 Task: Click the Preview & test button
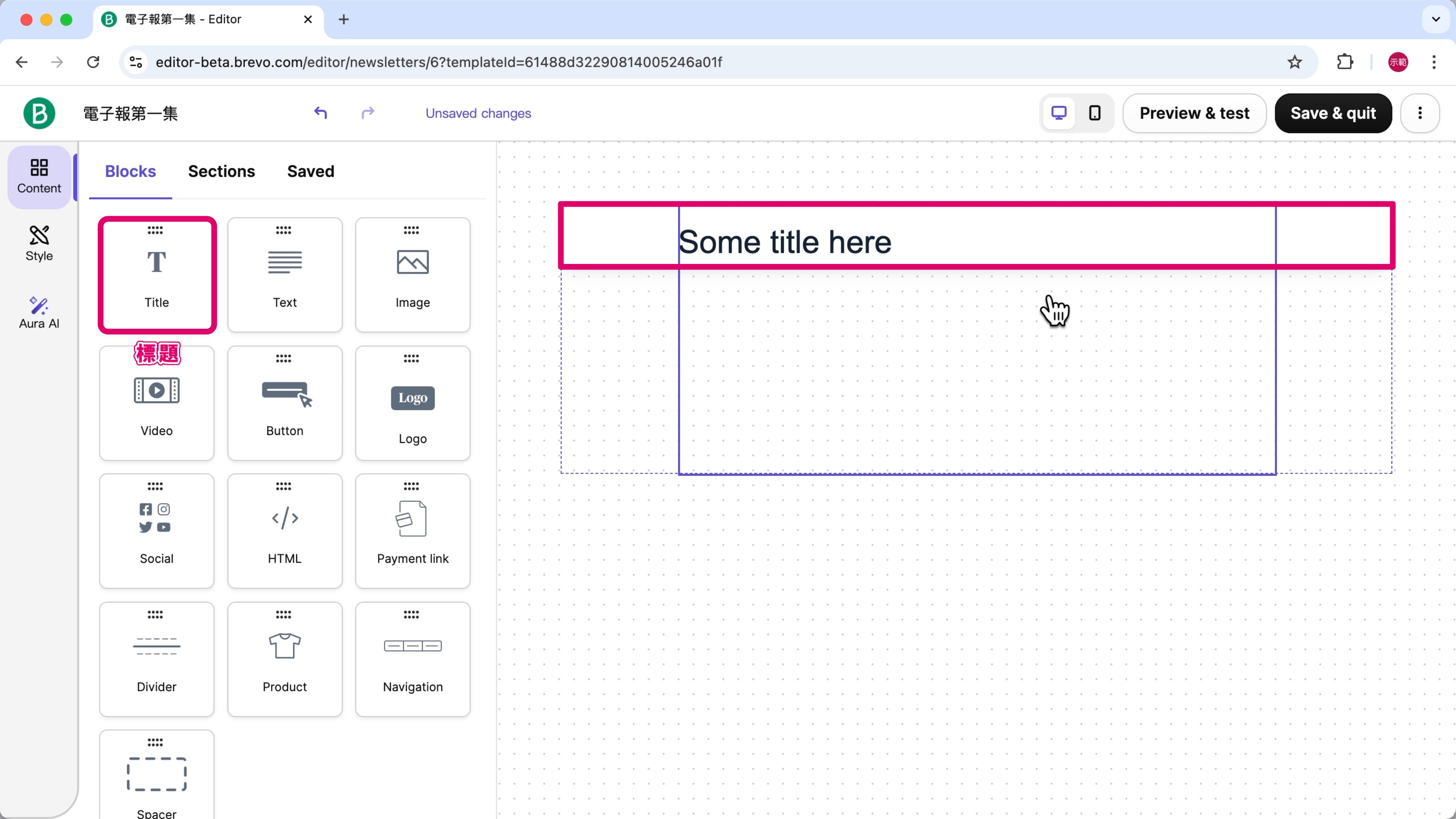pyautogui.click(x=1194, y=113)
